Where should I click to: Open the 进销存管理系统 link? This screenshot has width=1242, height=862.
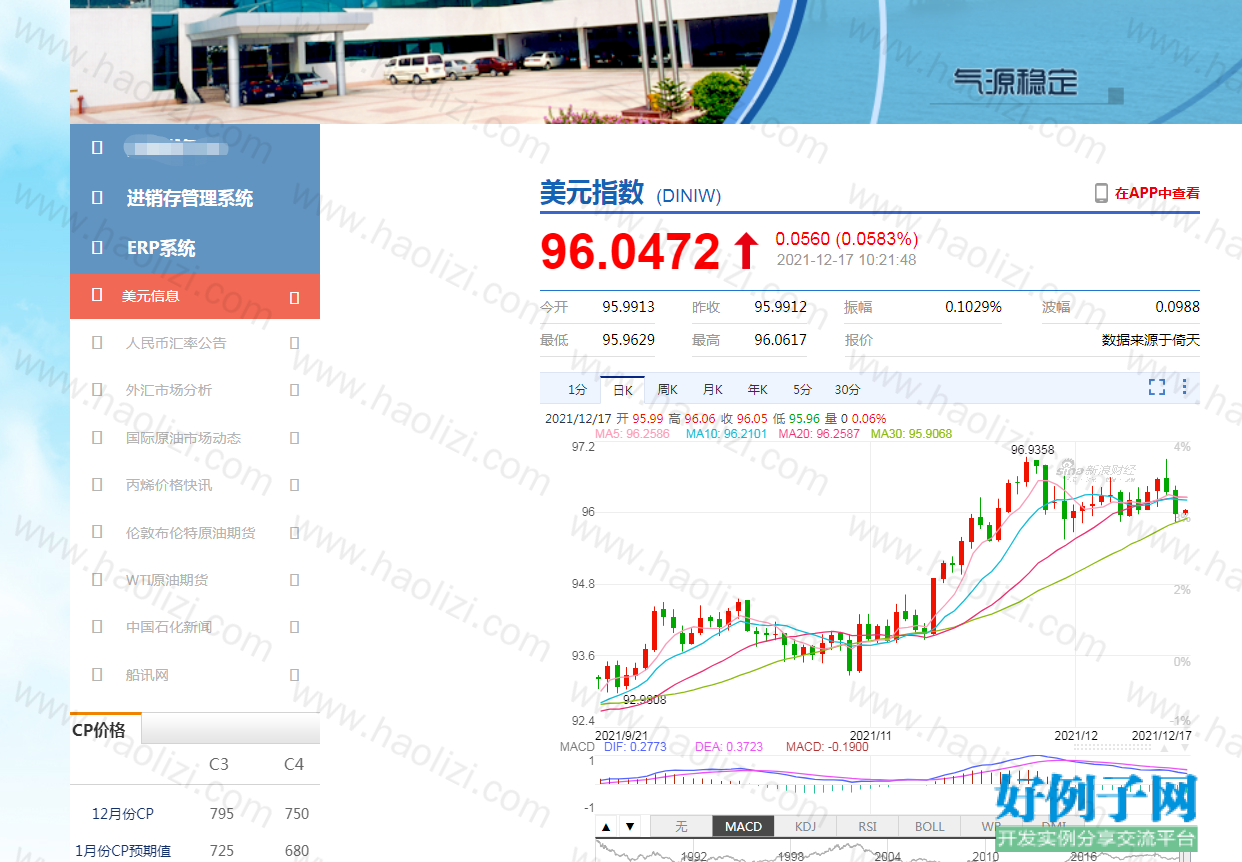pos(190,198)
